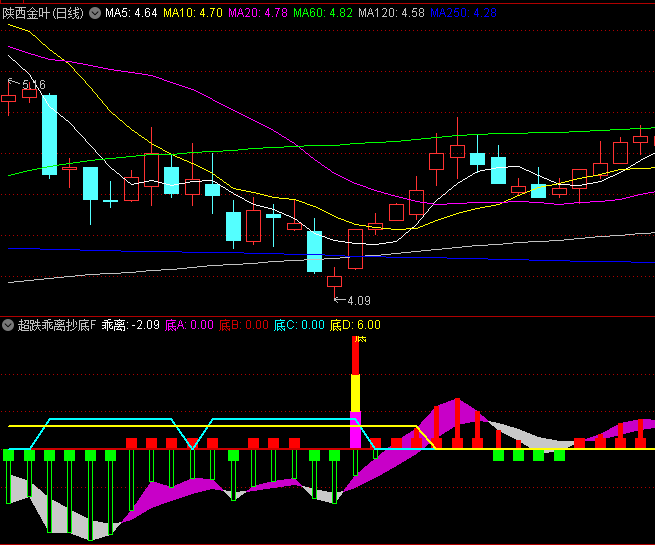Click the tall red-yellow bottom signal bar
655x545 pixels.
355,390
